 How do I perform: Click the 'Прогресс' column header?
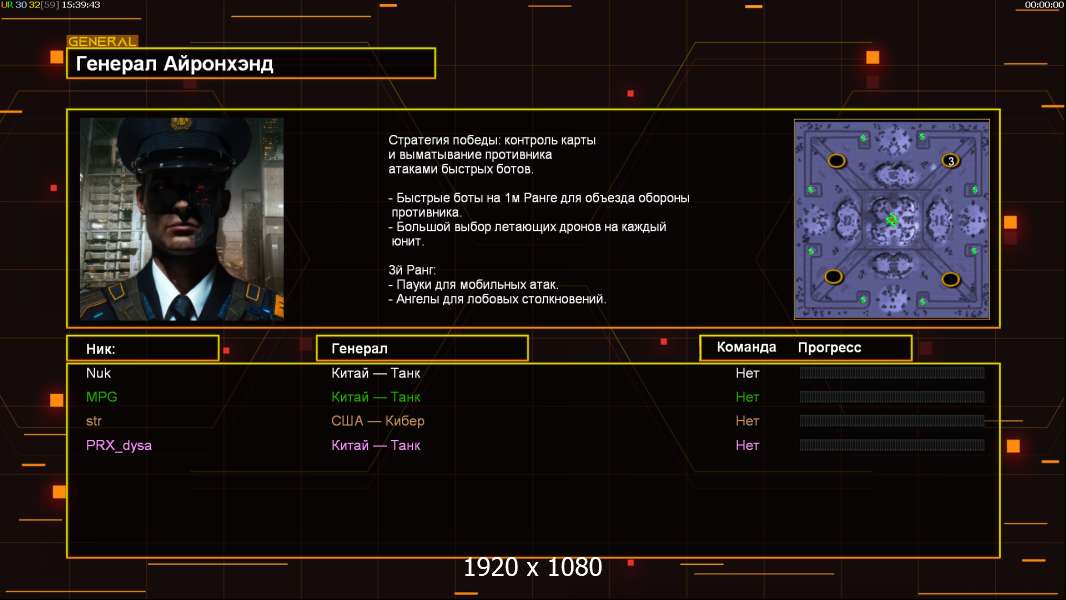(829, 348)
